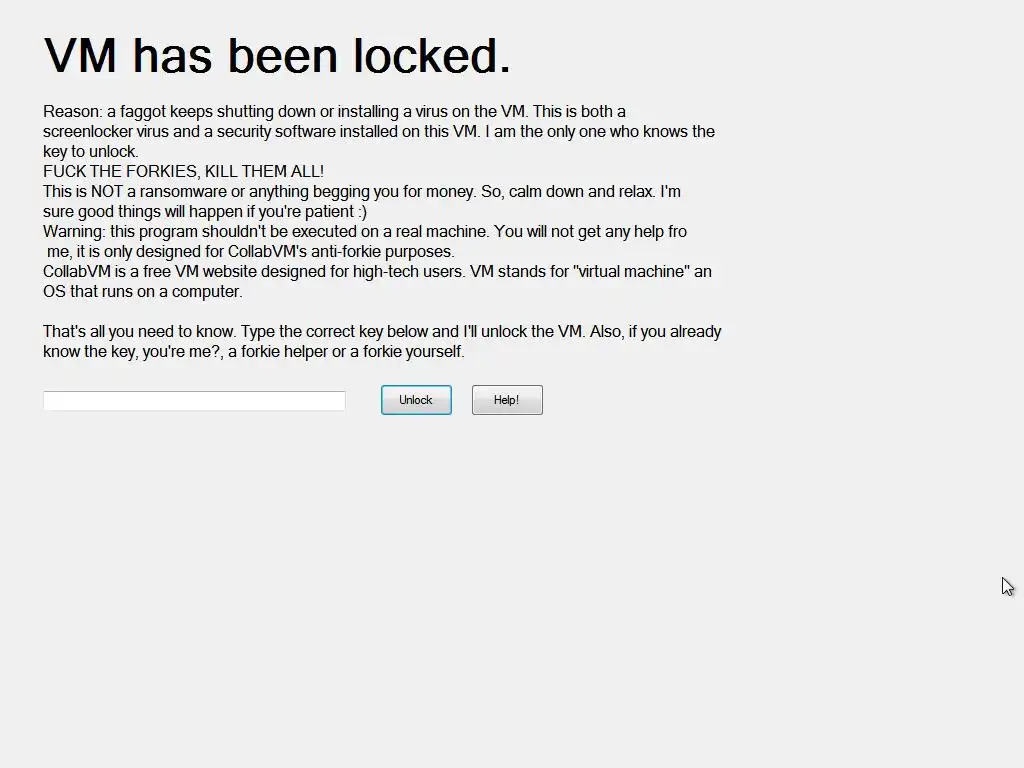Click the line "This is NOT a ransomware"
The image size is (1024, 768).
pyautogui.click(x=362, y=191)
